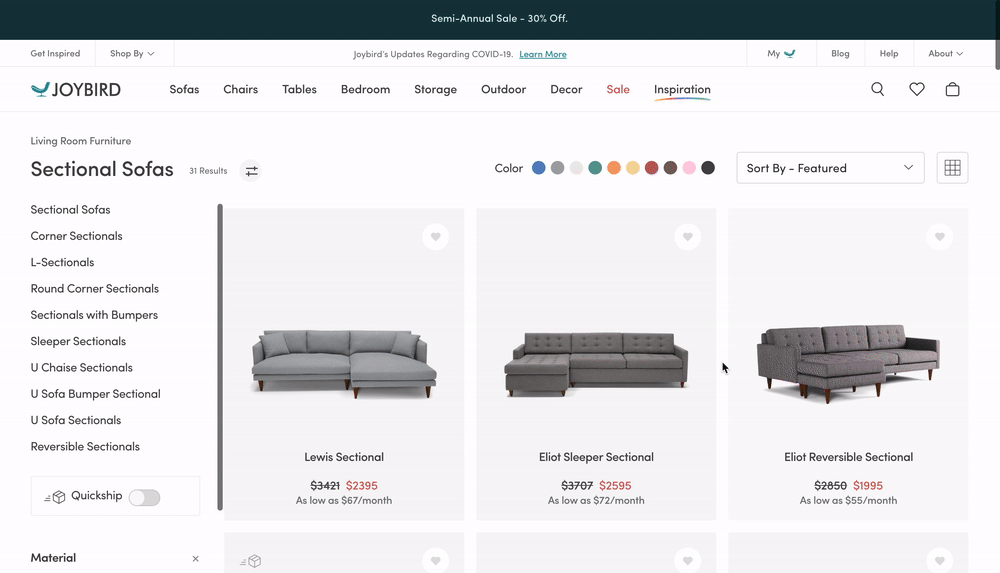1000x573 pixels.
Task: Expand the Shop By menu
Action: point(132,54)
